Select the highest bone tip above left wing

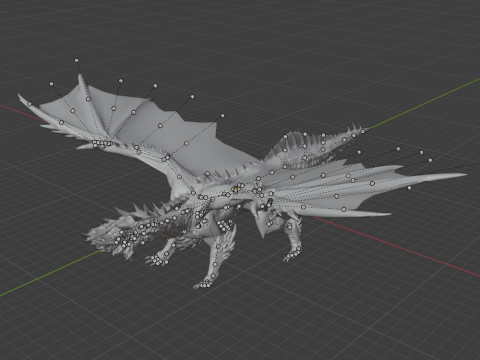(x=77, y=61)
